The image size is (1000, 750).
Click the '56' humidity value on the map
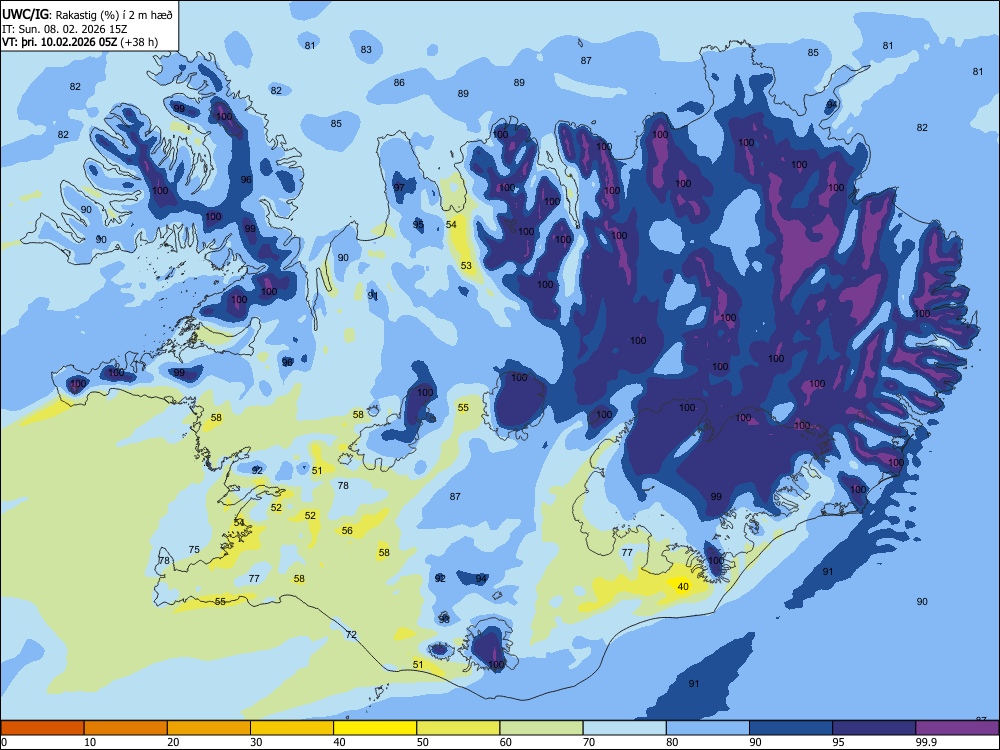tap(347, 531)
